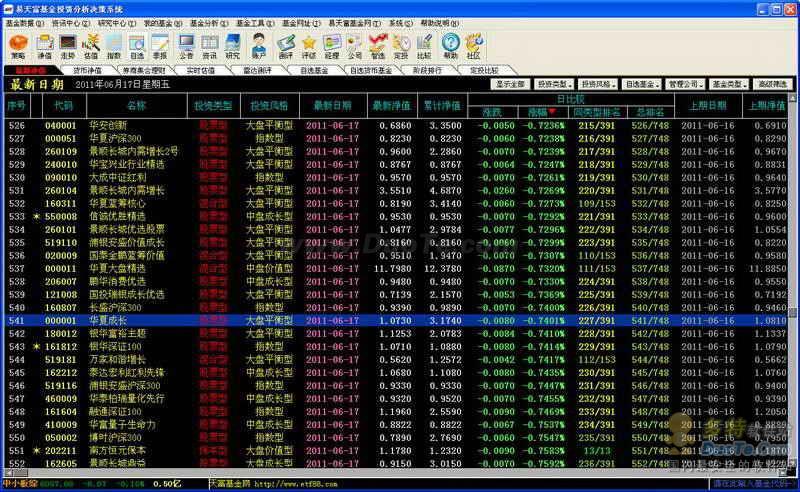Click the red sort arrow on 涨幅 column

[x=553, y=112]
